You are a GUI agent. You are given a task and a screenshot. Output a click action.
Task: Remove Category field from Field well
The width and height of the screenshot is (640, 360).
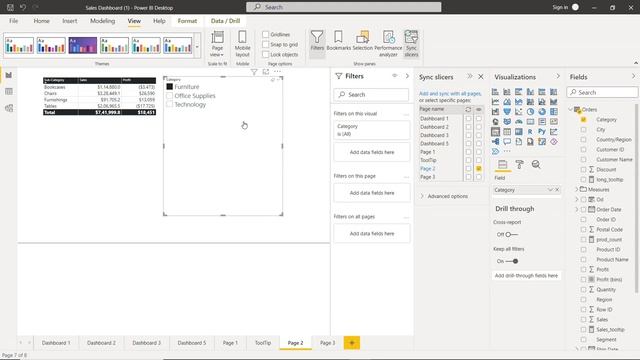(x=557, y=190)
